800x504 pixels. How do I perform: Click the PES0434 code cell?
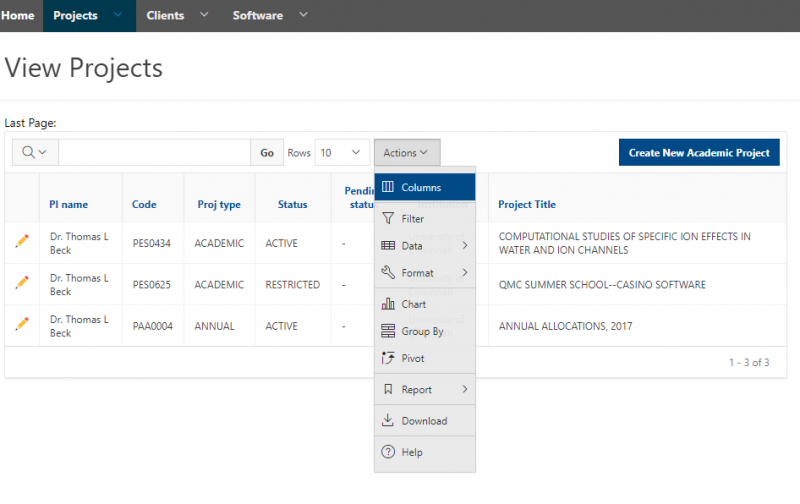pos(152,243)
